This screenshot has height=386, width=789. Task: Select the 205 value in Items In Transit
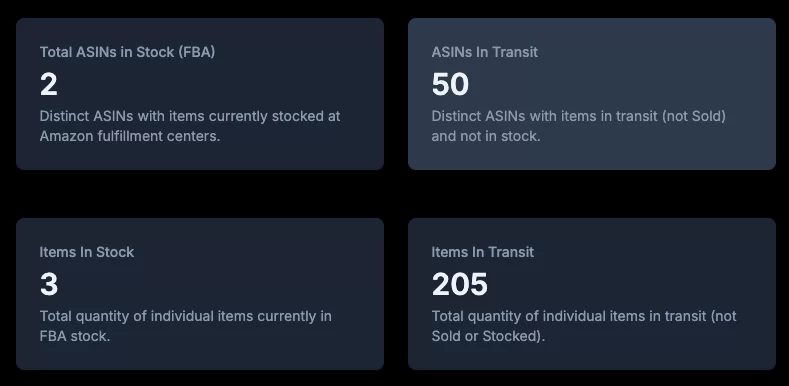click(x=459, y=284)
